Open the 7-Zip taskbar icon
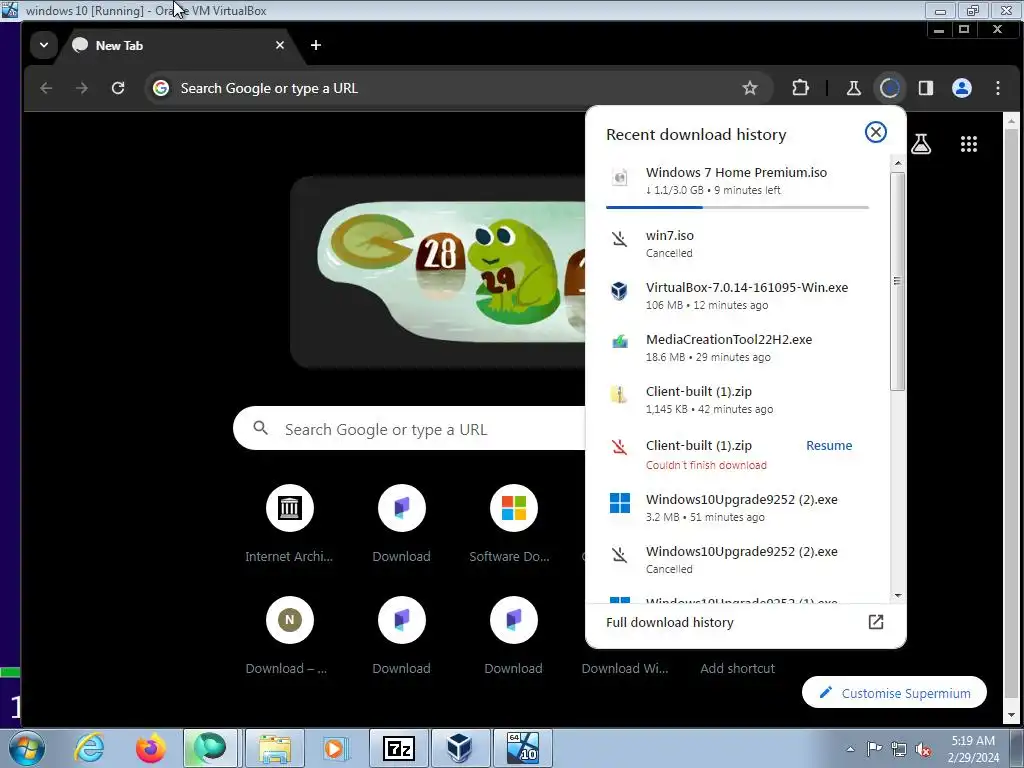The height and width of the screenshot is (768, 1024). [398, 748]
